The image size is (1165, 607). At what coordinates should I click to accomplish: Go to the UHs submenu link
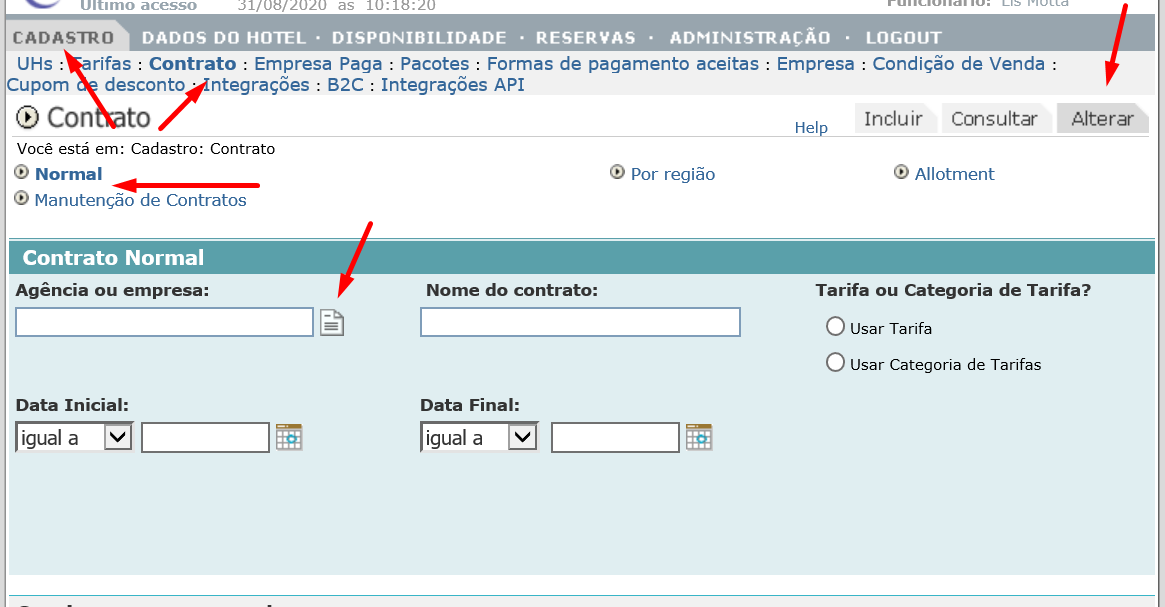(35, 64)
